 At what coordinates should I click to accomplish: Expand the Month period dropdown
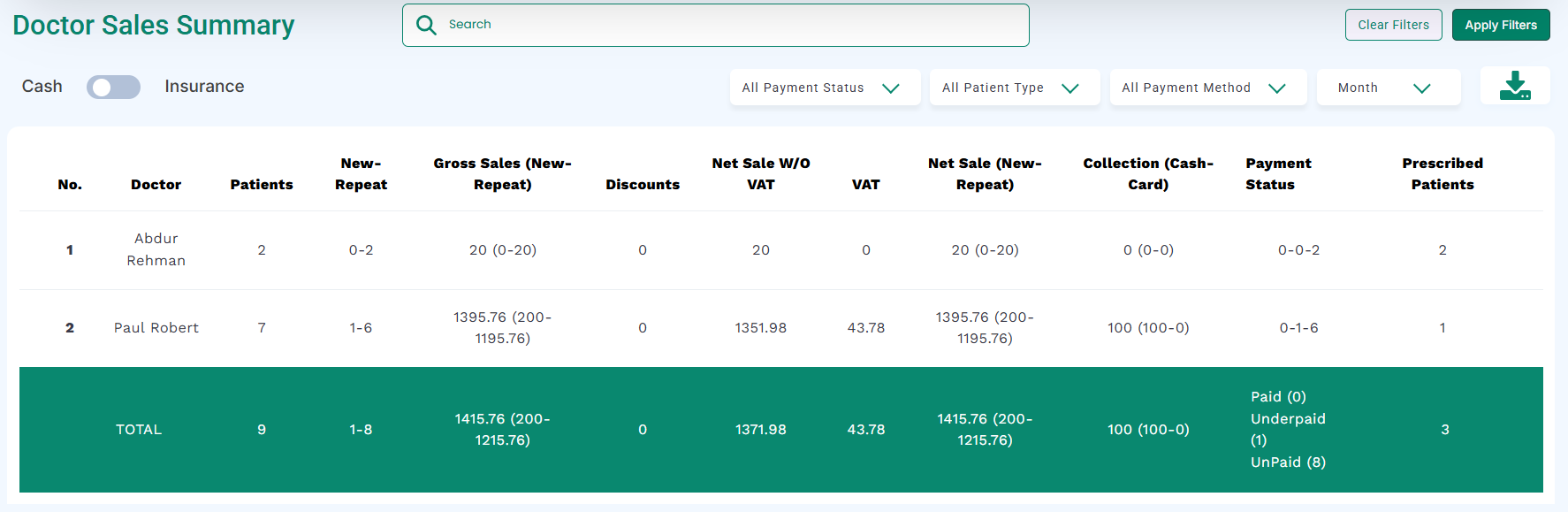click(1387, 88)
